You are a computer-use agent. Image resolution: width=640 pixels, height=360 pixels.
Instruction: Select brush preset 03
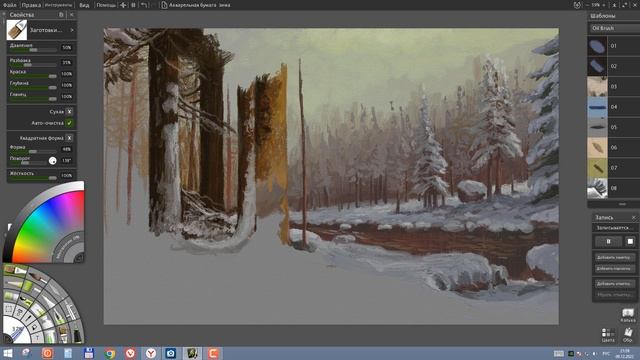[x=613, y=87]
